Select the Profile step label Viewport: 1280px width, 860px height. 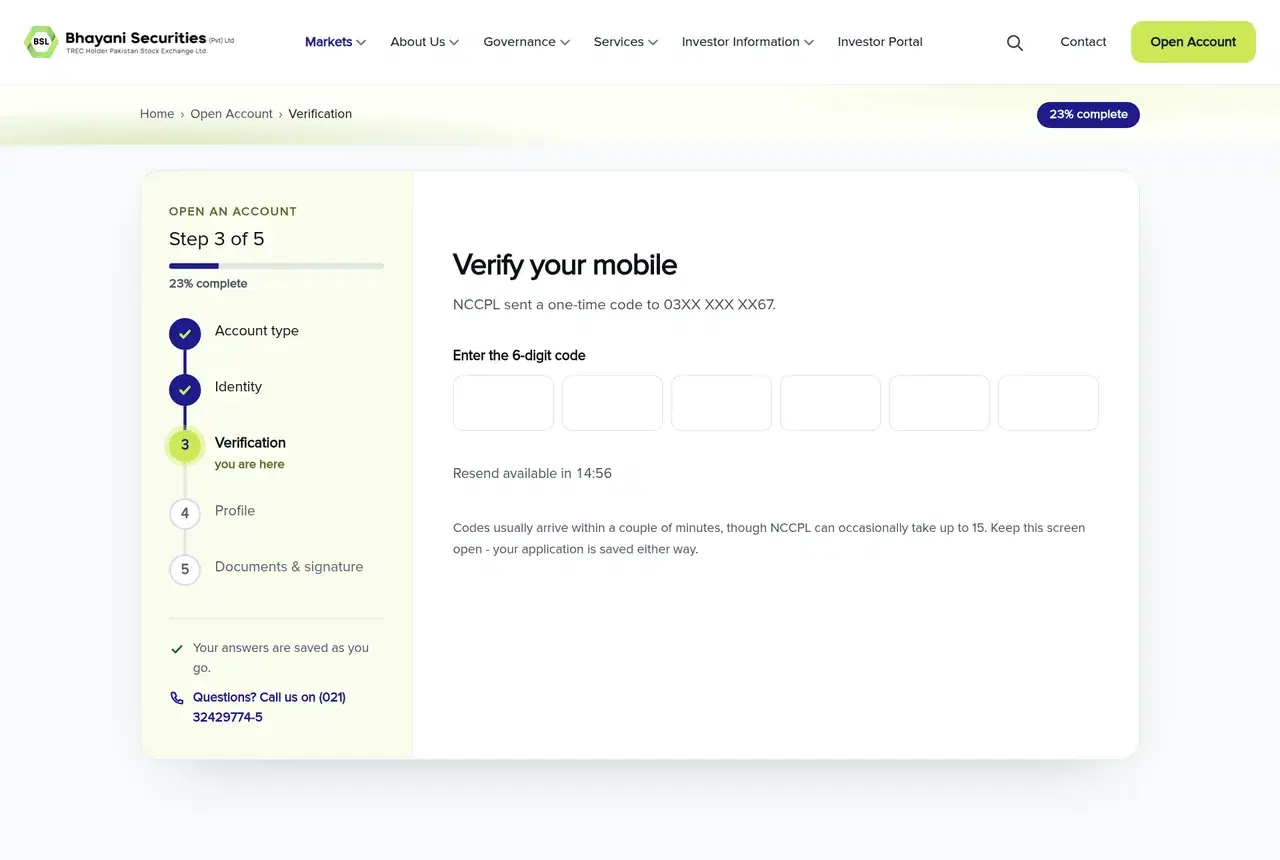pyautogui.click(x=235, y=511)
